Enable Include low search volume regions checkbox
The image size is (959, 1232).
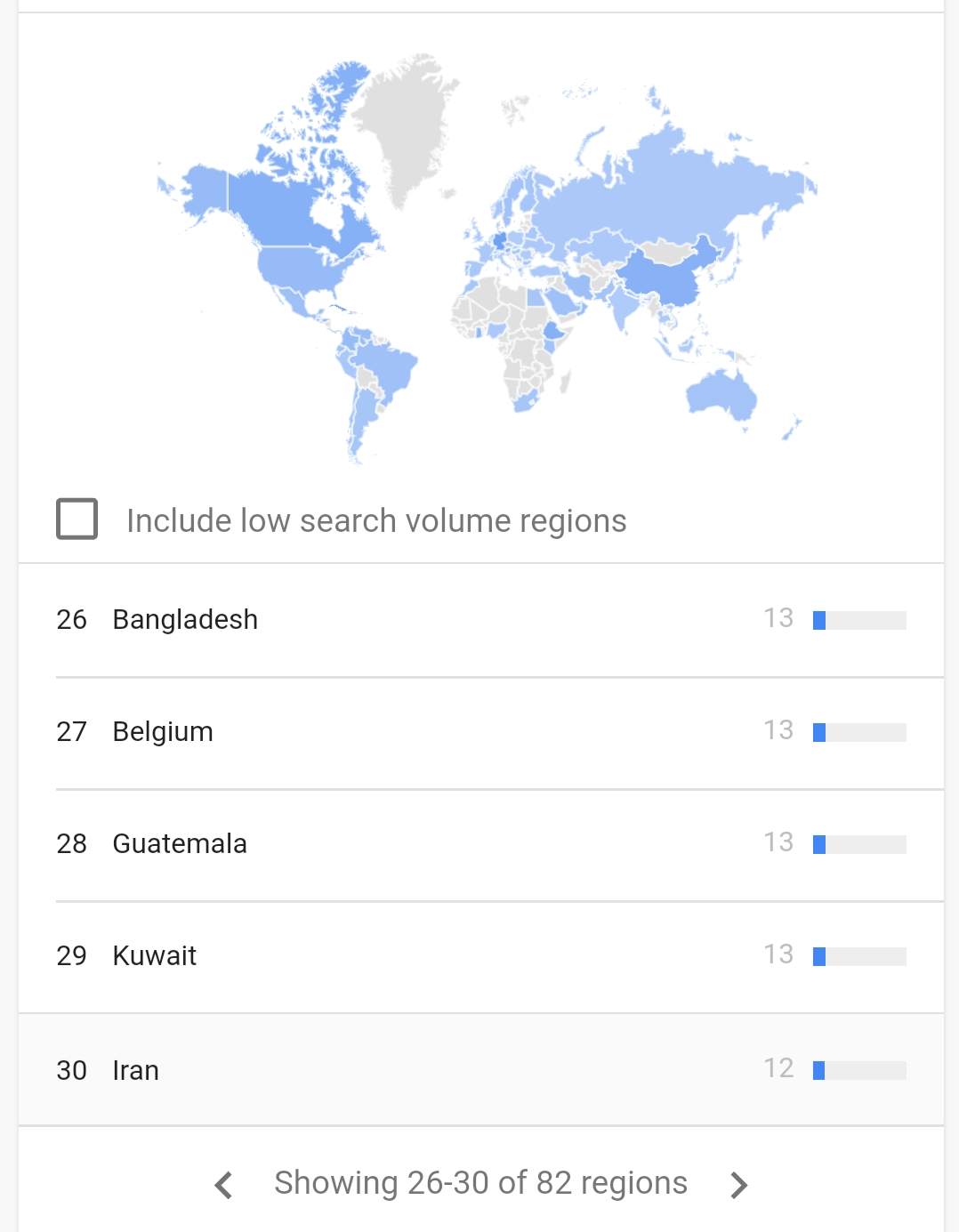click(77, 519)
